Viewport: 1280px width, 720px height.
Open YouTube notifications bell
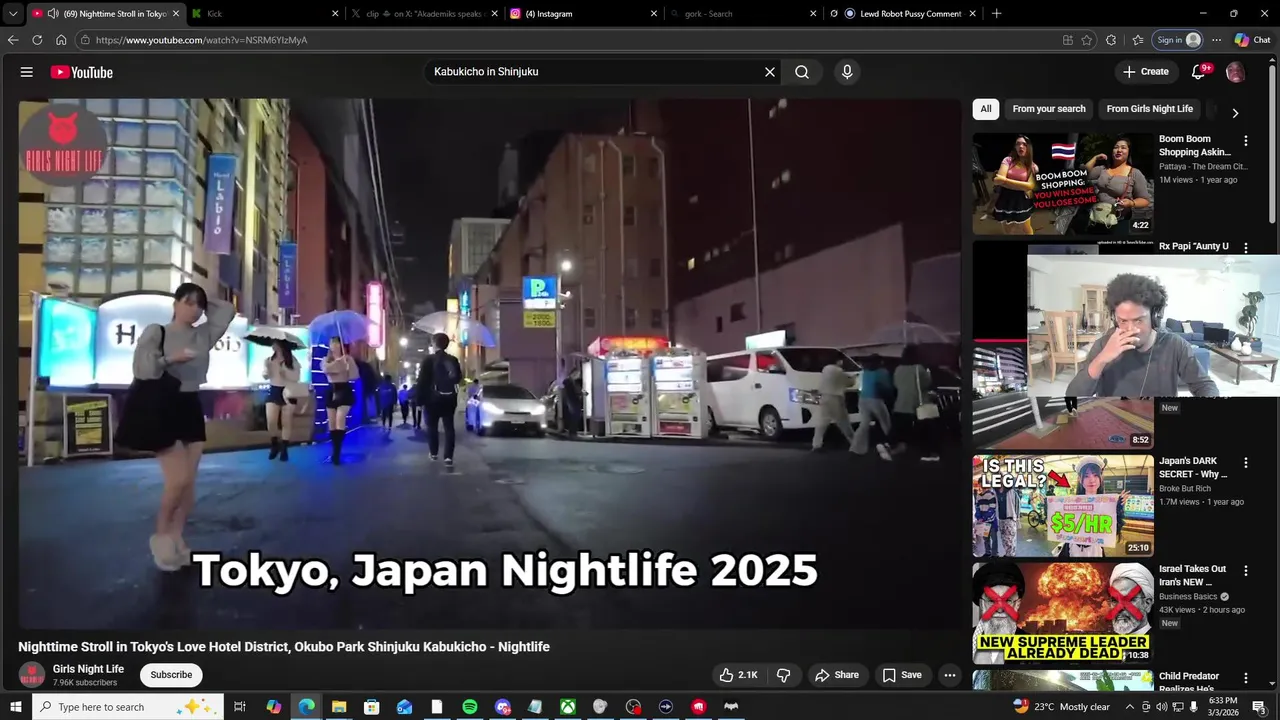point(1199,72)
